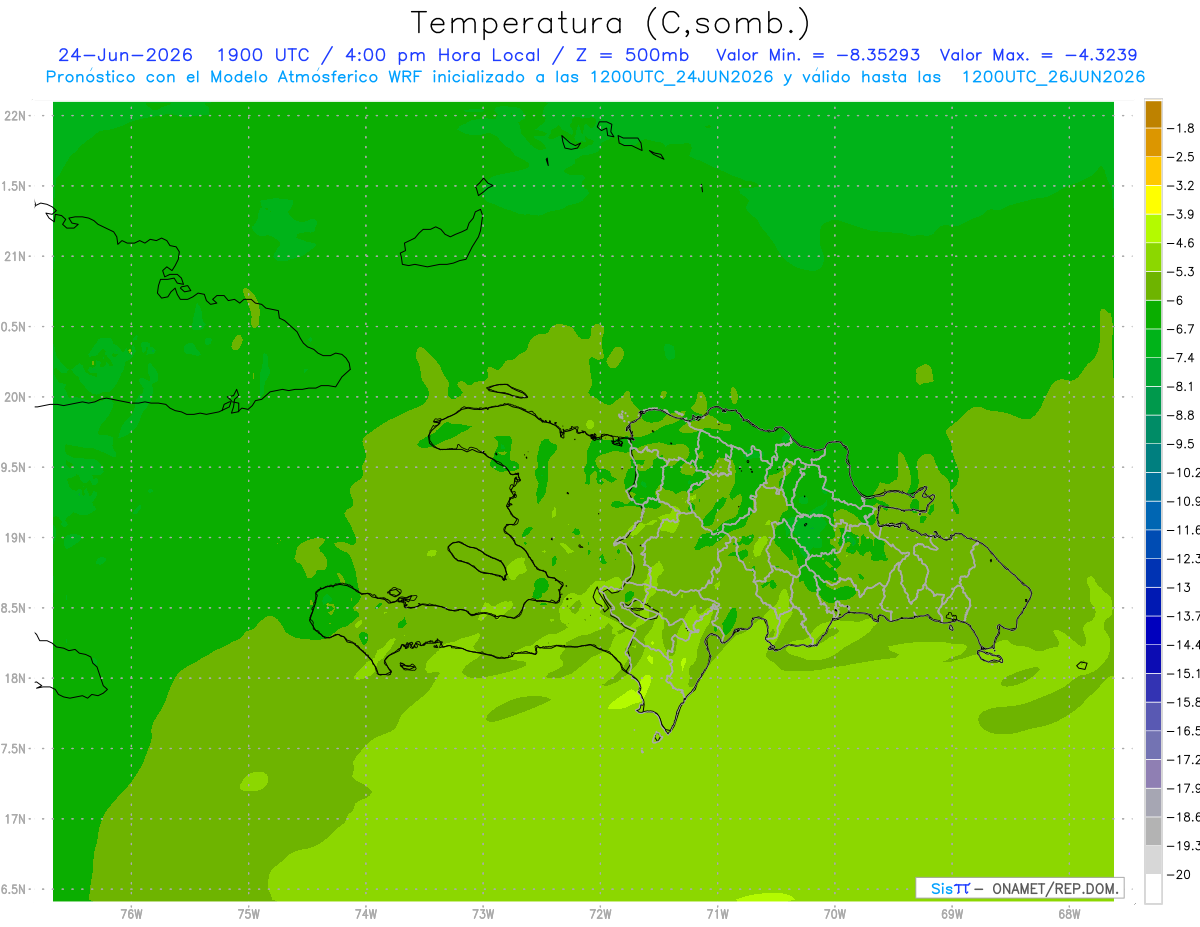This screenshot has width=1200, height=927.
Task: Click the "ONAMET/REP.DOM." credit label
Action: pyautogui.click(x=1055, y=888)
